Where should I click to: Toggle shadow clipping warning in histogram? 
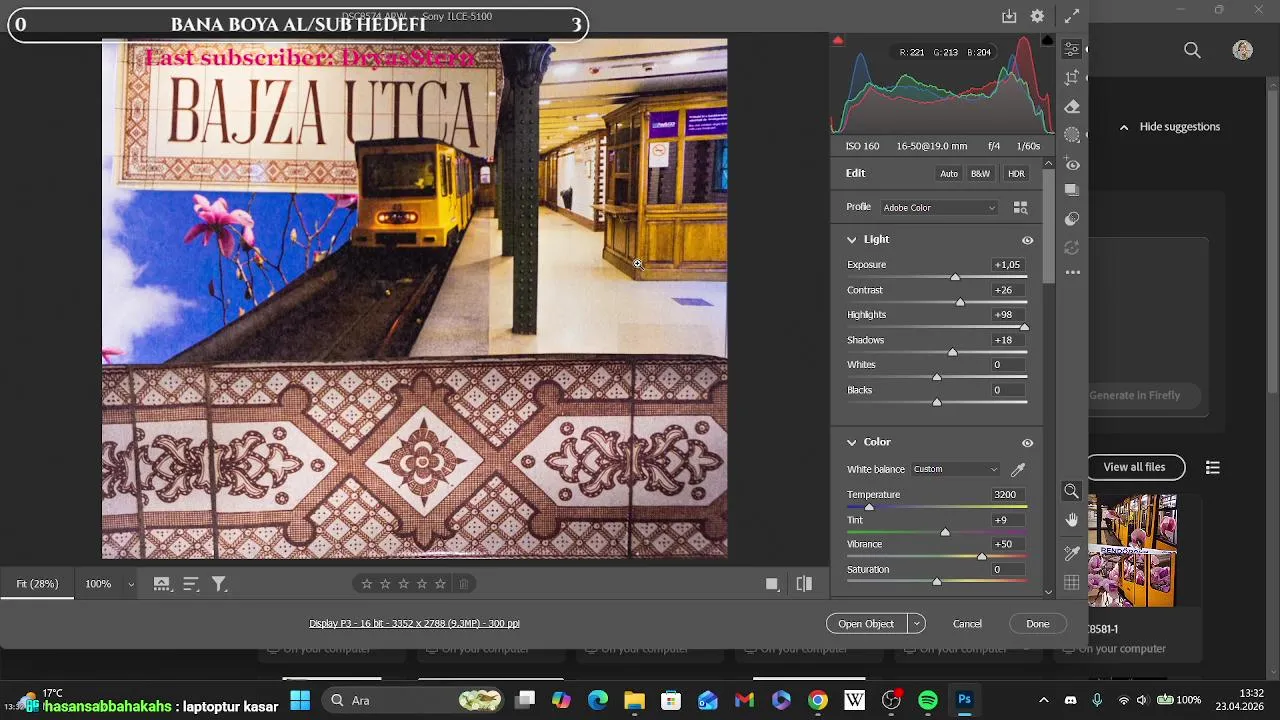tap(838, 41)
